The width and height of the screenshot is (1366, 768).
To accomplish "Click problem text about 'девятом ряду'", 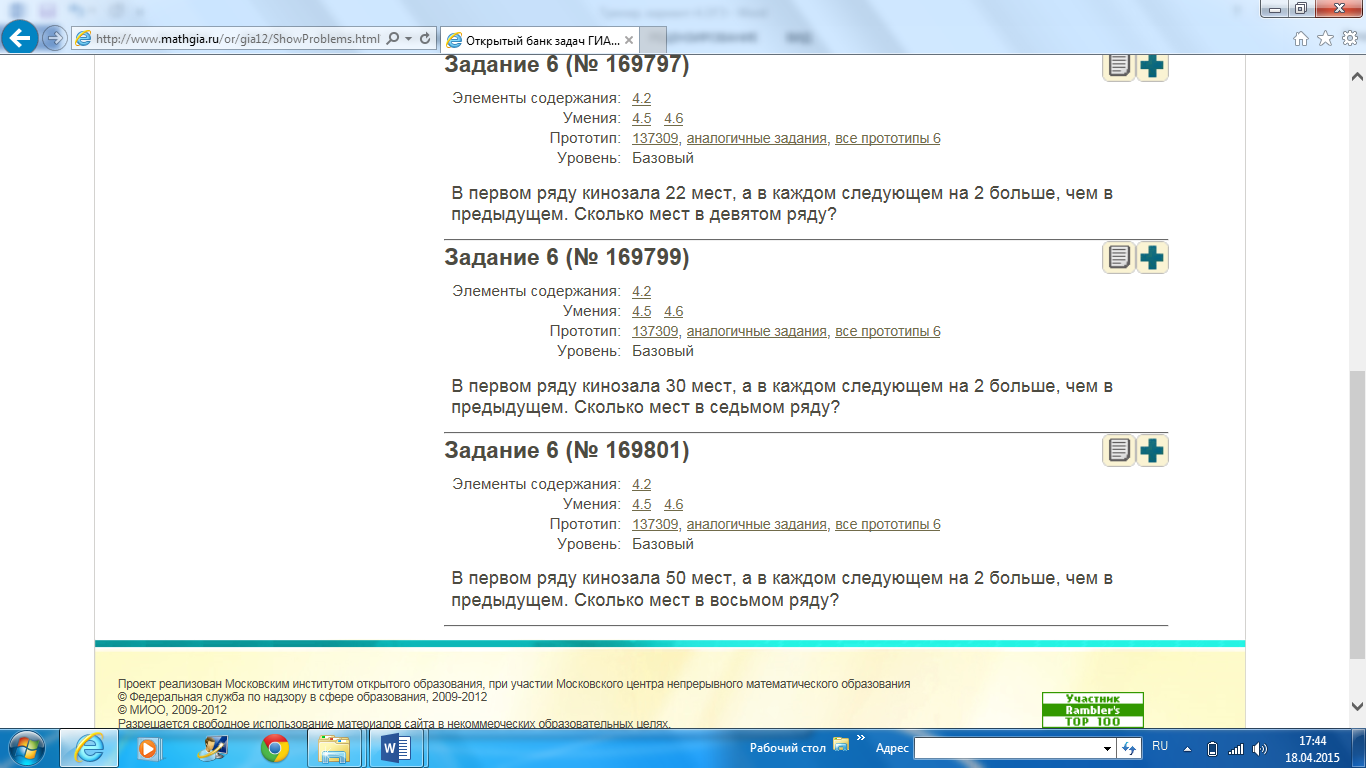I will click(782, 204).
